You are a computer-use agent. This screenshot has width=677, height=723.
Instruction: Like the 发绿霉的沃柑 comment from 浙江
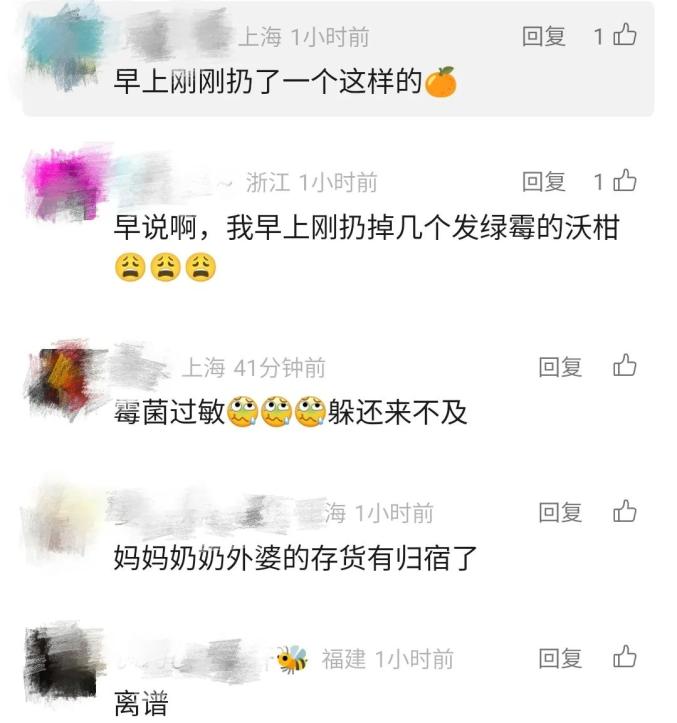click(625, 180)
